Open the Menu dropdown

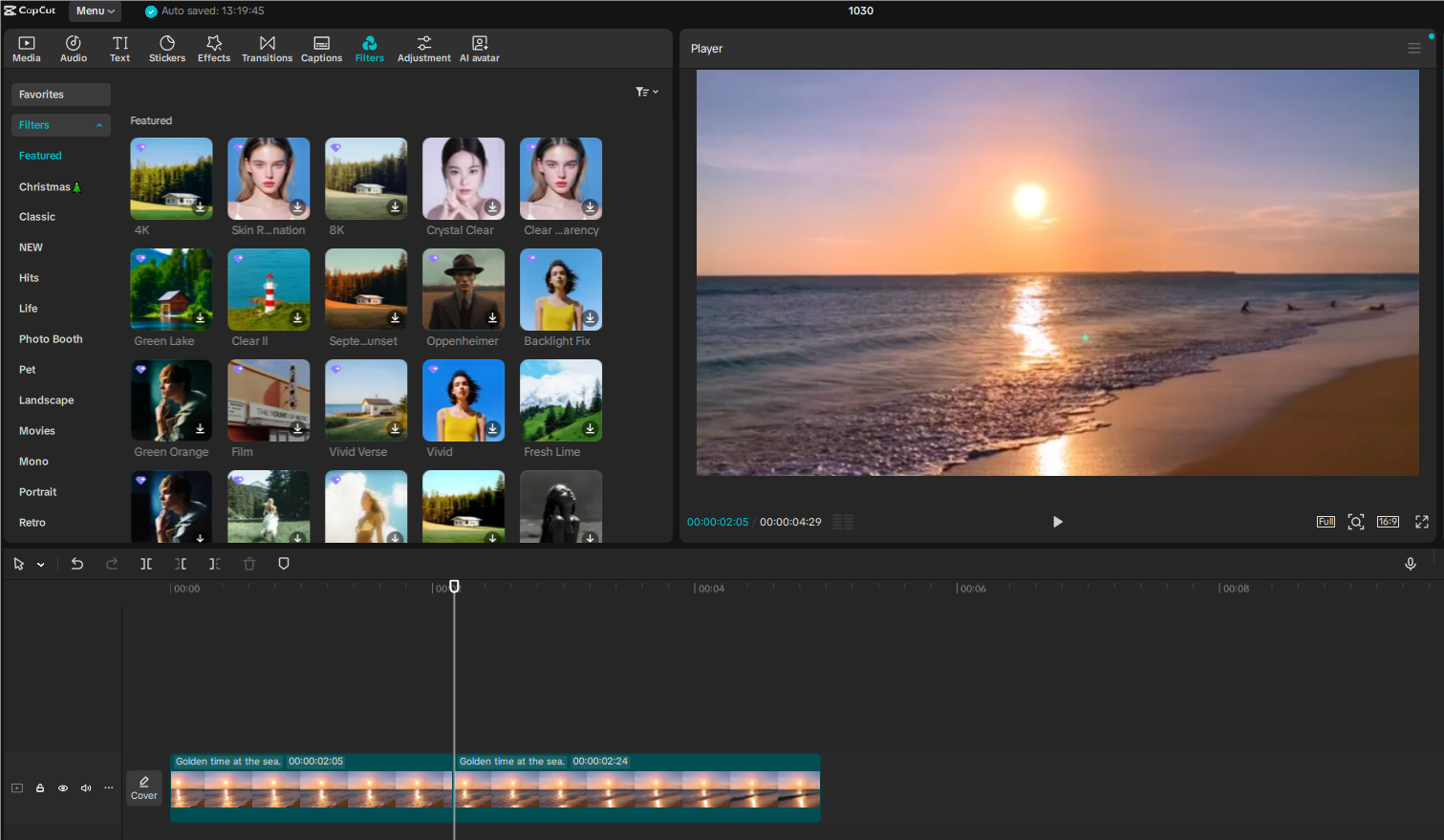(95, 11)
